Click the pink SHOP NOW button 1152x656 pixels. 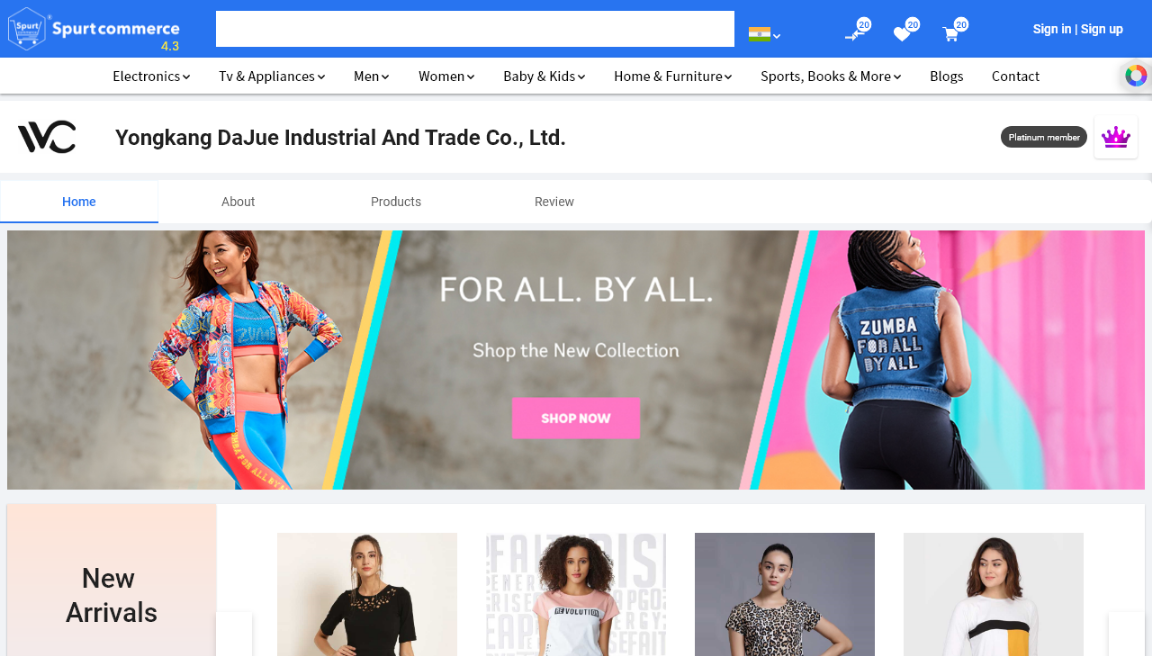pyautogui.click(x=575, y=418)
